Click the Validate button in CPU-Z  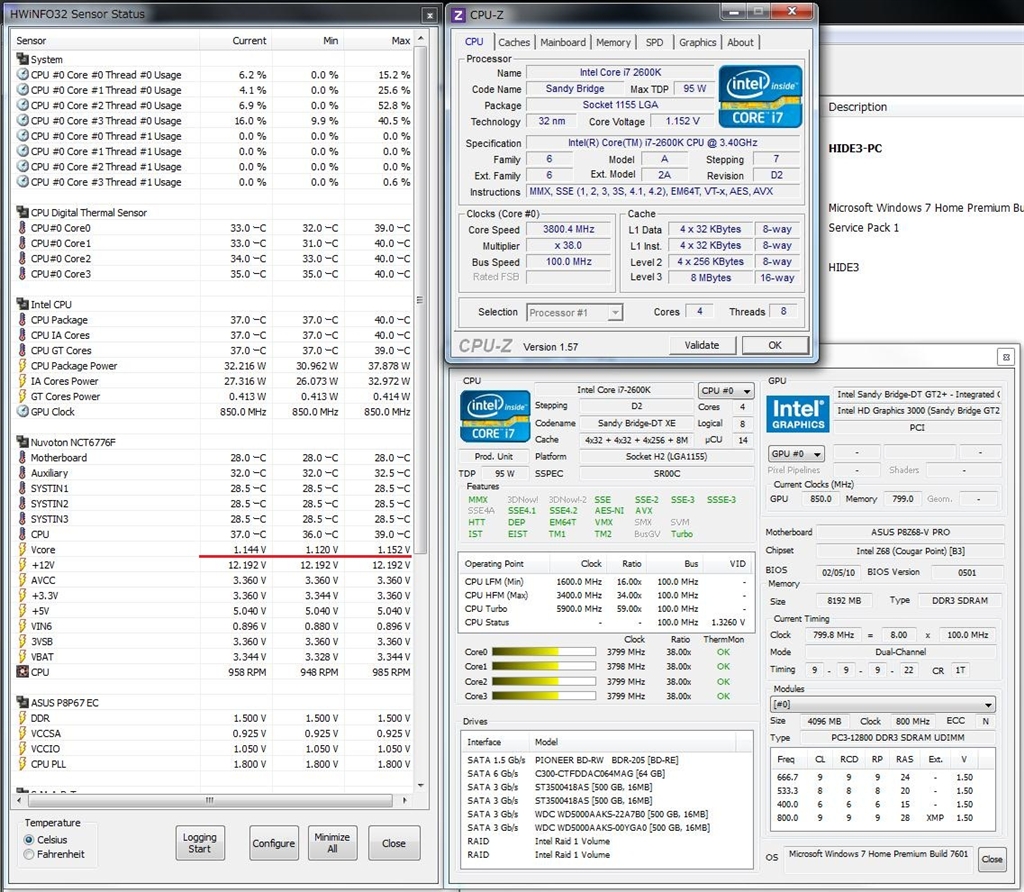click(x=703, y=344)
